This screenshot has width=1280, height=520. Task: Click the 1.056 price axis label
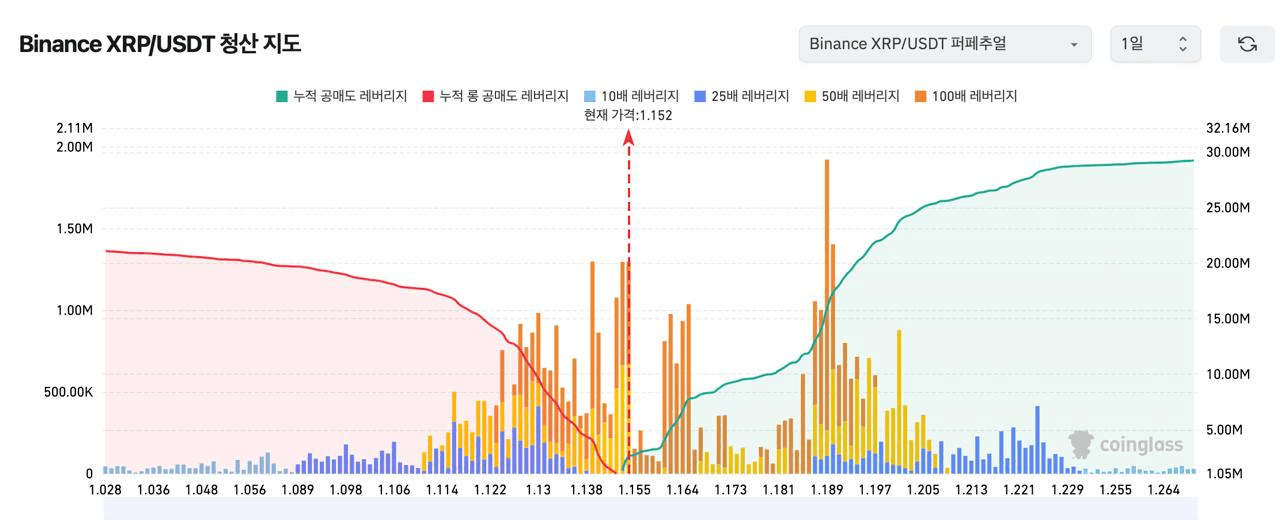249,490
